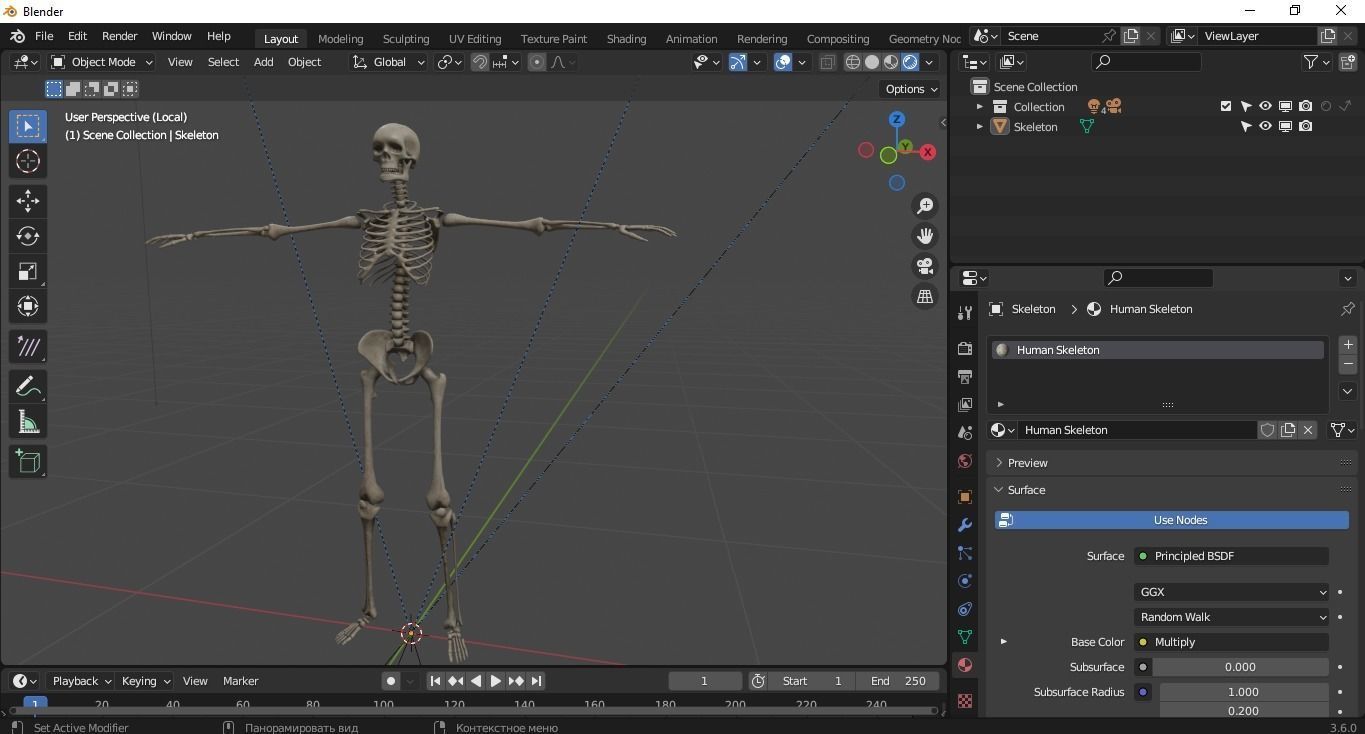Toggle auto keying record button
The image size is (1365, 734).
391,681
